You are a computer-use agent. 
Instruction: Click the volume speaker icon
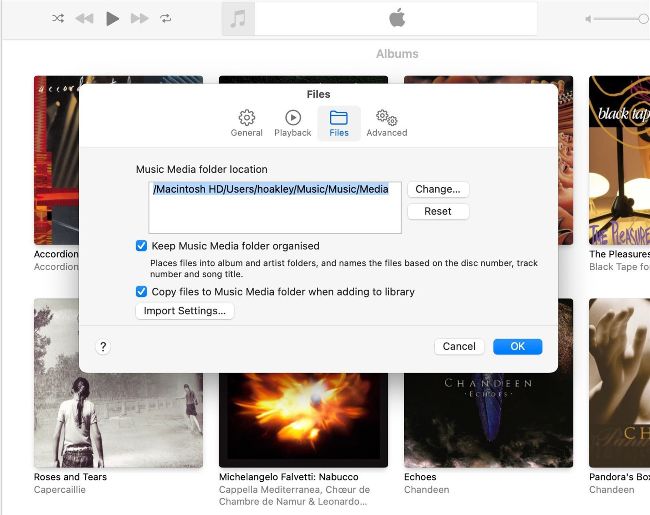588,19
